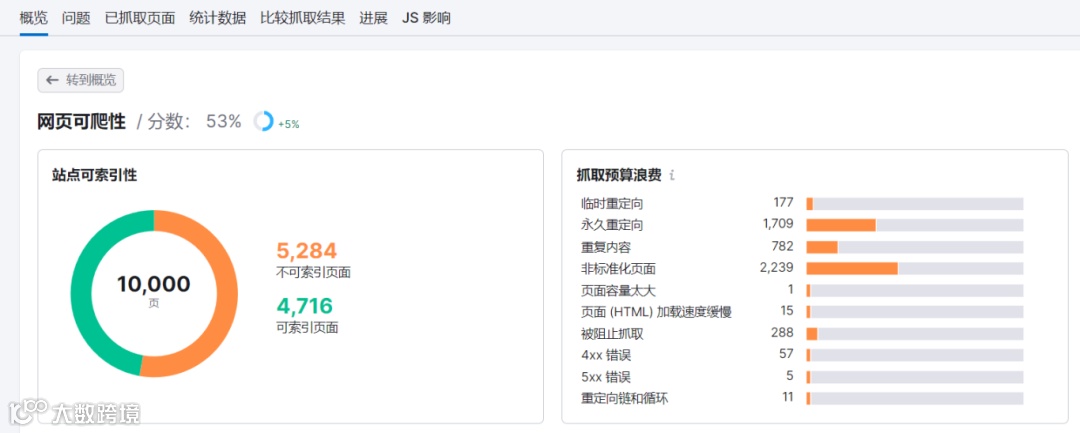Viewport: 1080px width, 433px height.
Task: Go to the 统计数据 tab
Action: point(218,18)
